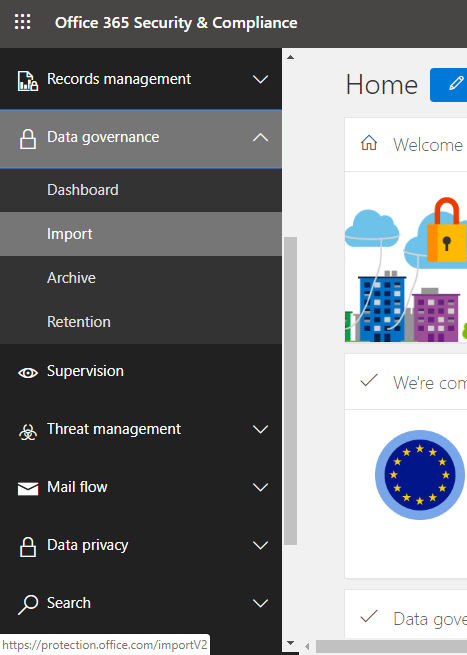Image resolution: width=467 pixels, height=655 pixels.
Task: Click the Data governance label
Action: (x=103, y=137)
